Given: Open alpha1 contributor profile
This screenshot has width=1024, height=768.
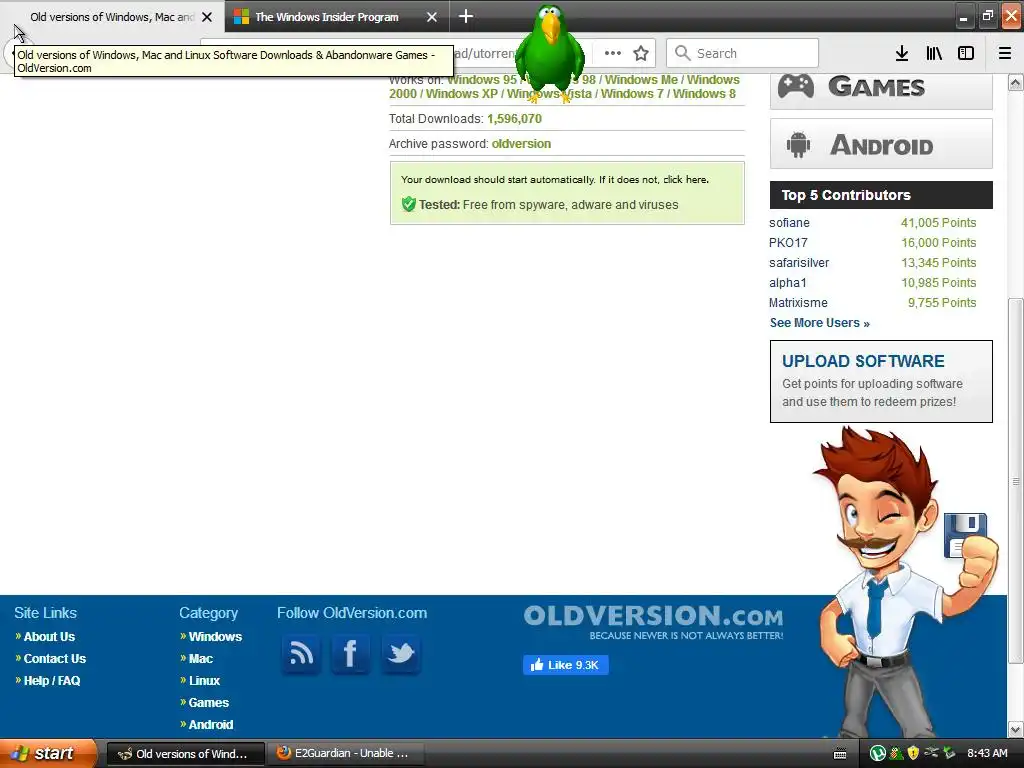Looking at the screenshot, I should [788, 283].
